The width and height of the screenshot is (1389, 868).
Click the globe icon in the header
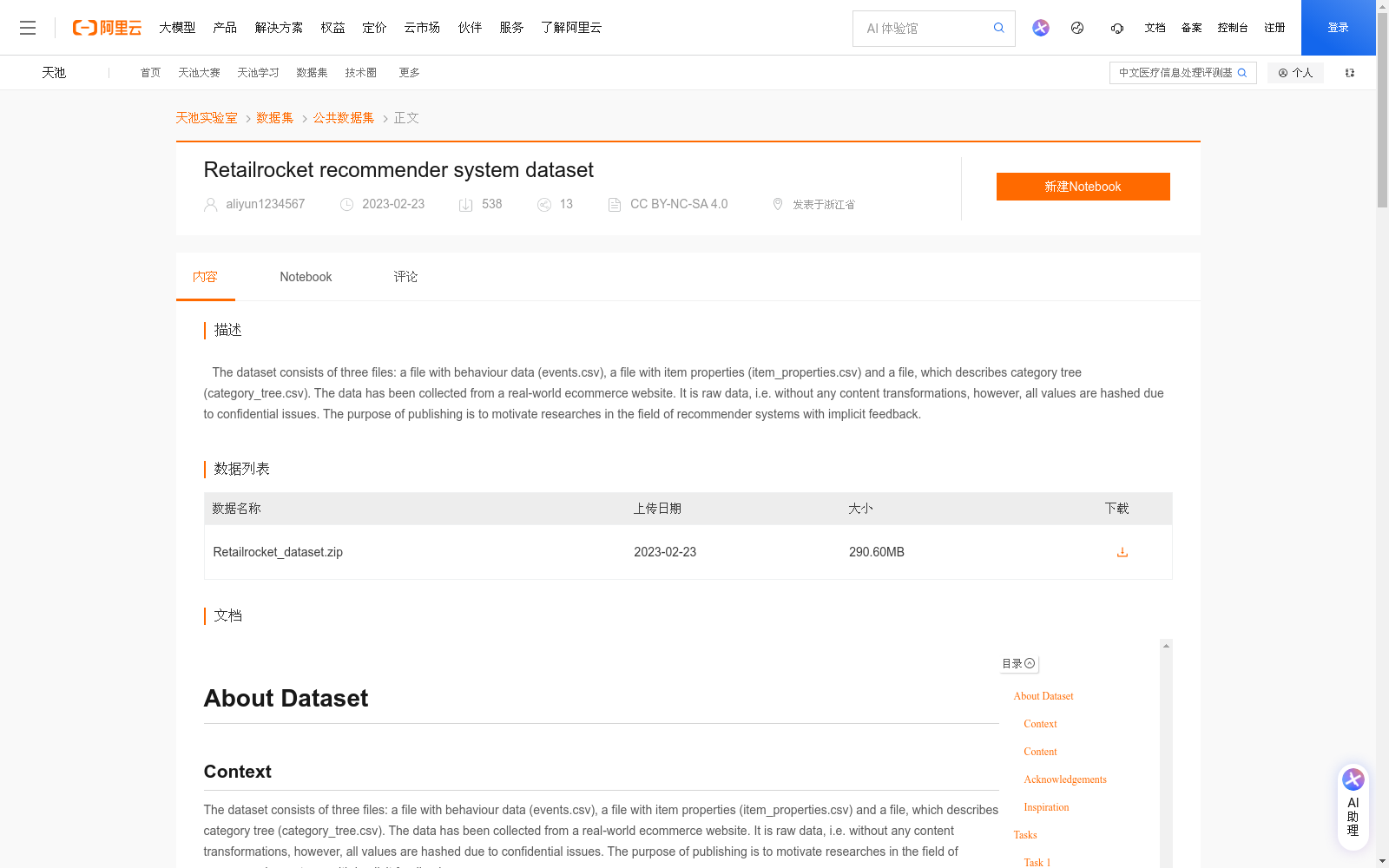click(1077, 28)
